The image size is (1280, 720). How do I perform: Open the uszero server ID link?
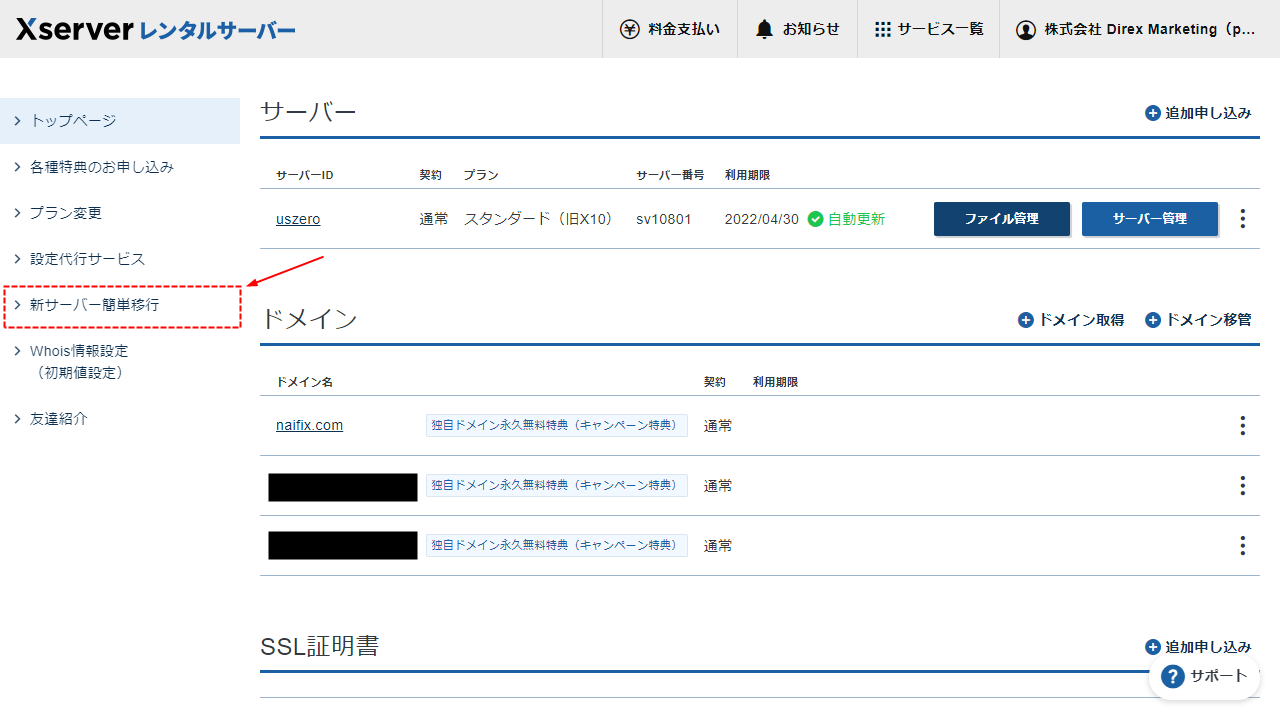(298, 219)
